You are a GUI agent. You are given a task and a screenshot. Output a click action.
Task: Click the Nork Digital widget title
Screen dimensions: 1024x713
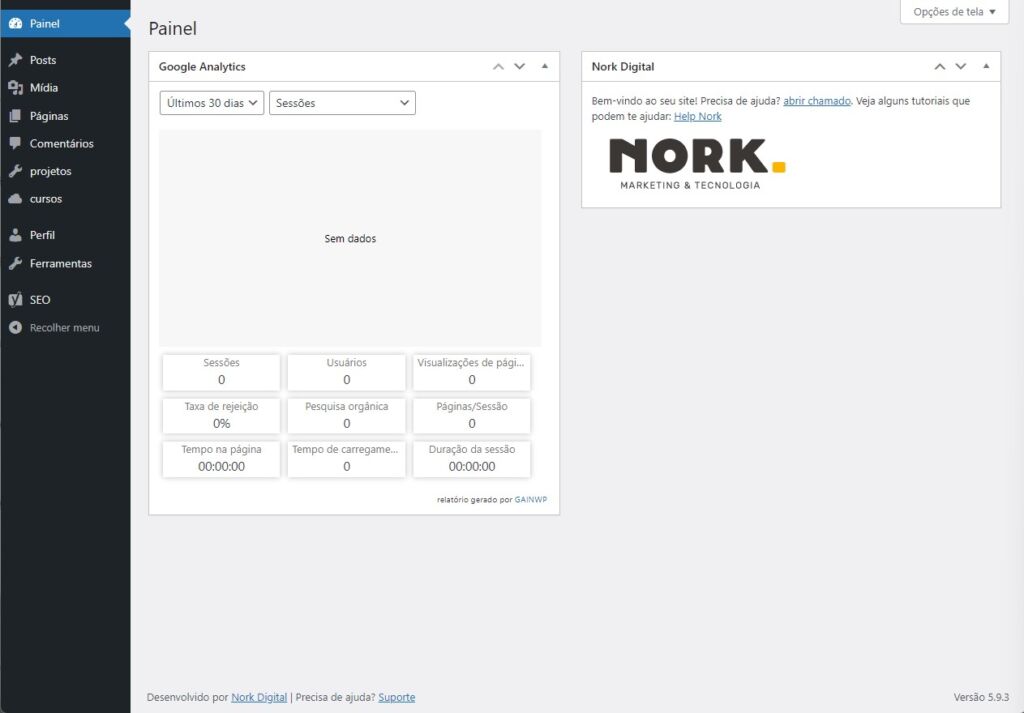coord(623,67)
